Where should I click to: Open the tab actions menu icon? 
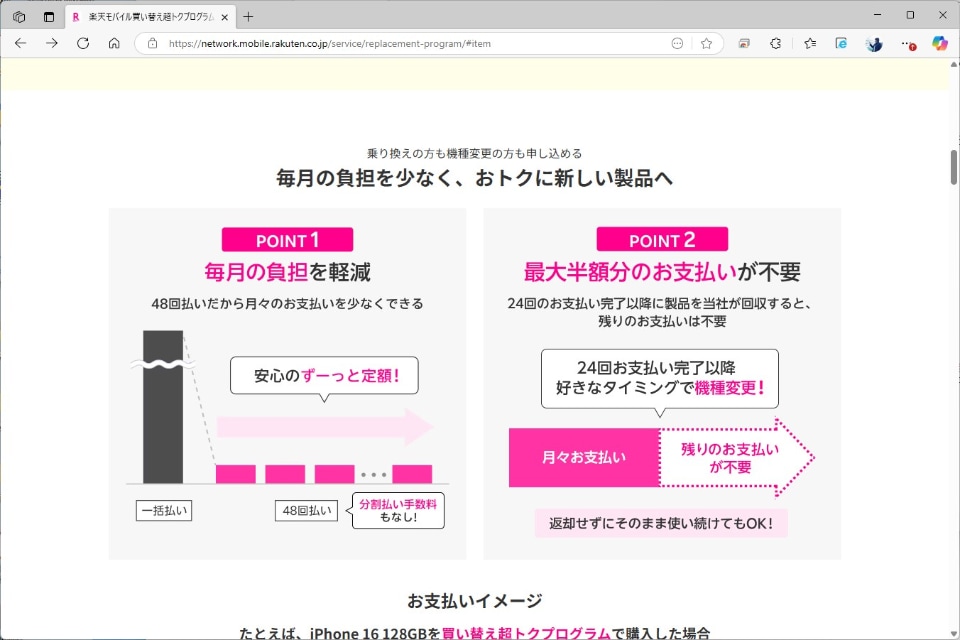pyautogui.click(x=49, y=17)
